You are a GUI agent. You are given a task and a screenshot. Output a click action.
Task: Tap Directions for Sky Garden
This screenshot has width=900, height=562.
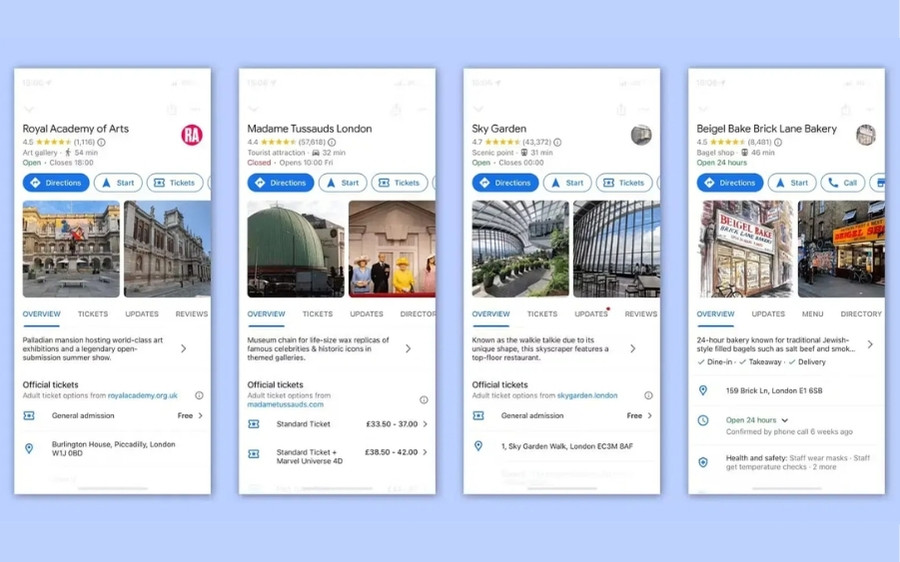pyautogui.click(x=506, y=183)
